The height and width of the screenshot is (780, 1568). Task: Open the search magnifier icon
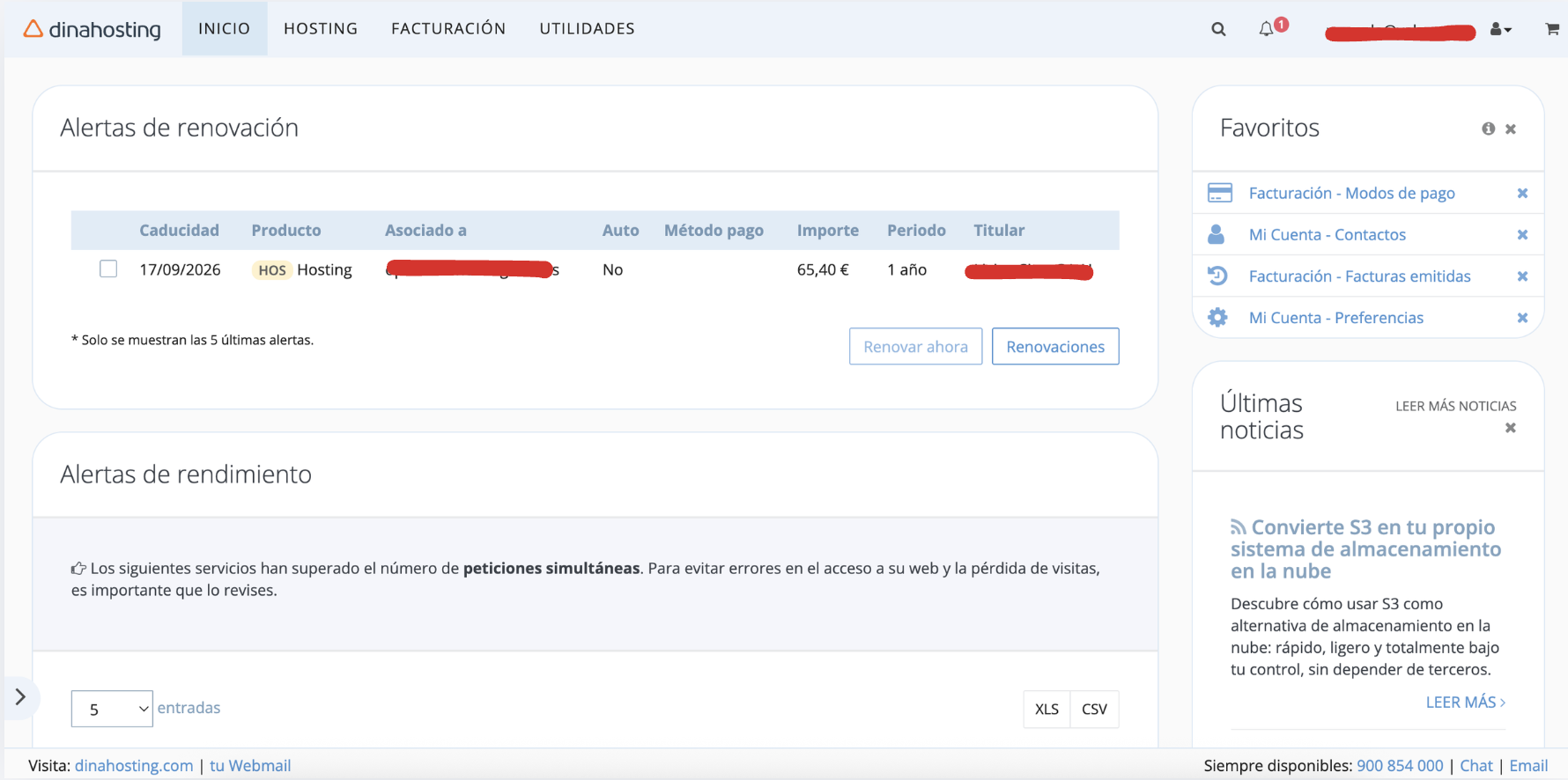tap(1218, 29)
